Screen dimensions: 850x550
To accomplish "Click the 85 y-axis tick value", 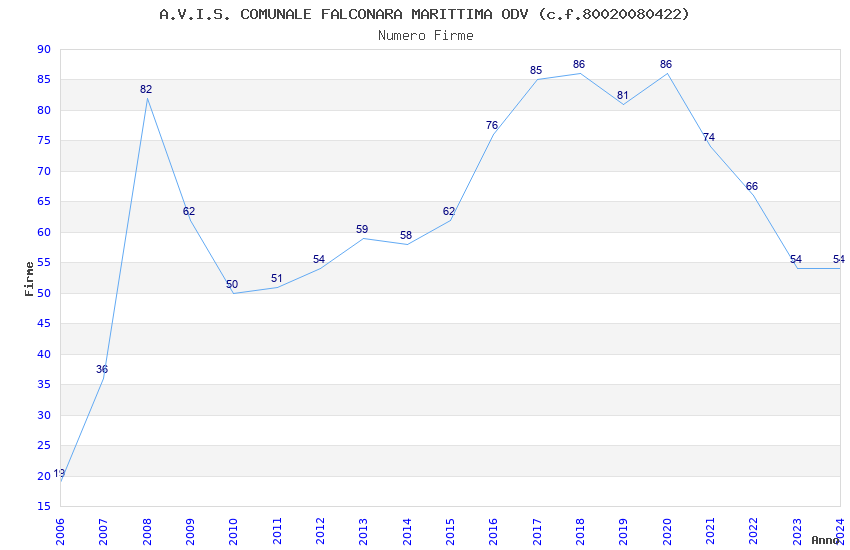I will (44, 80).
